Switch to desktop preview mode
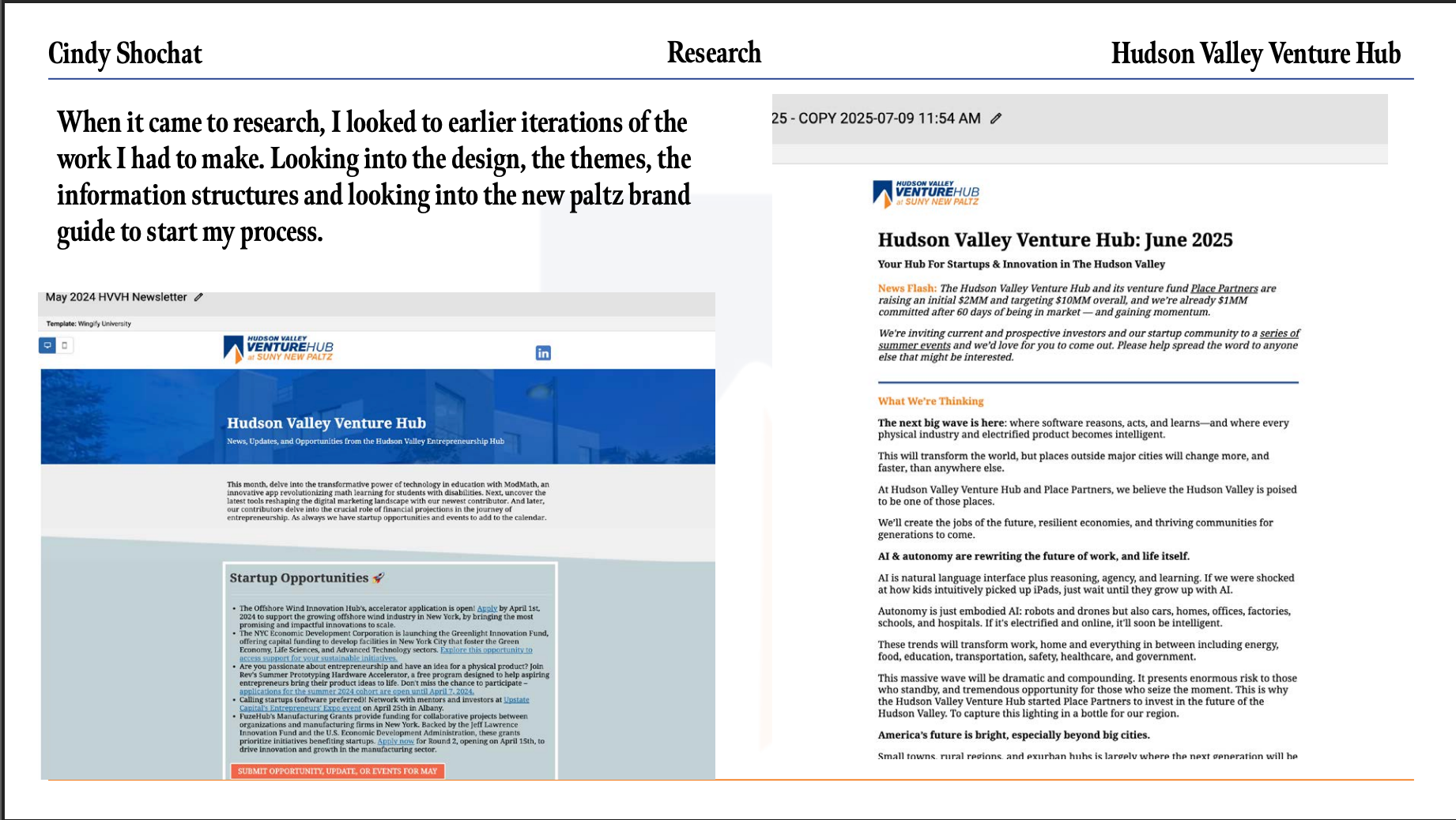 click(47, 345)
